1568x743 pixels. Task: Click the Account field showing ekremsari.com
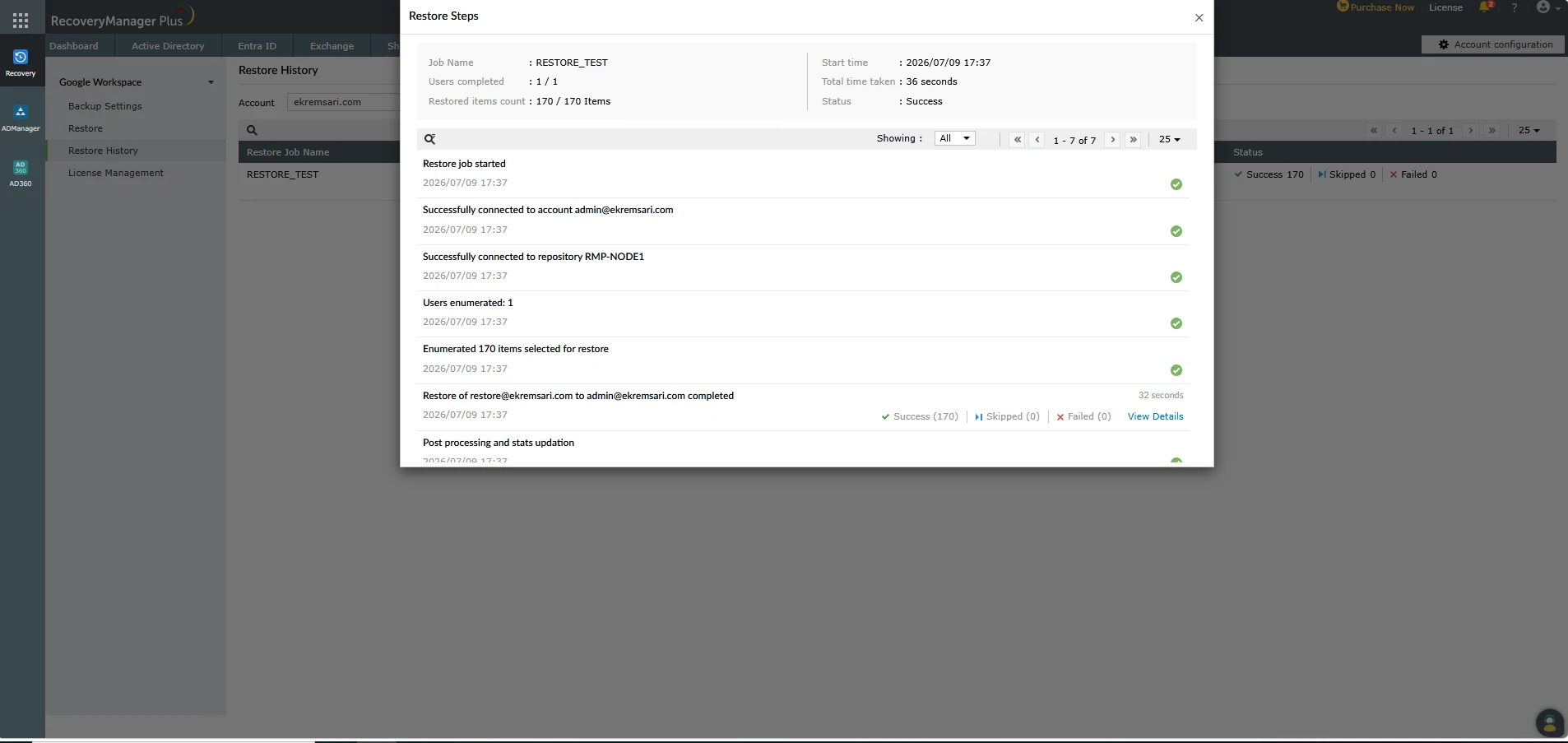pyautogui.click(x=344, y=102)
